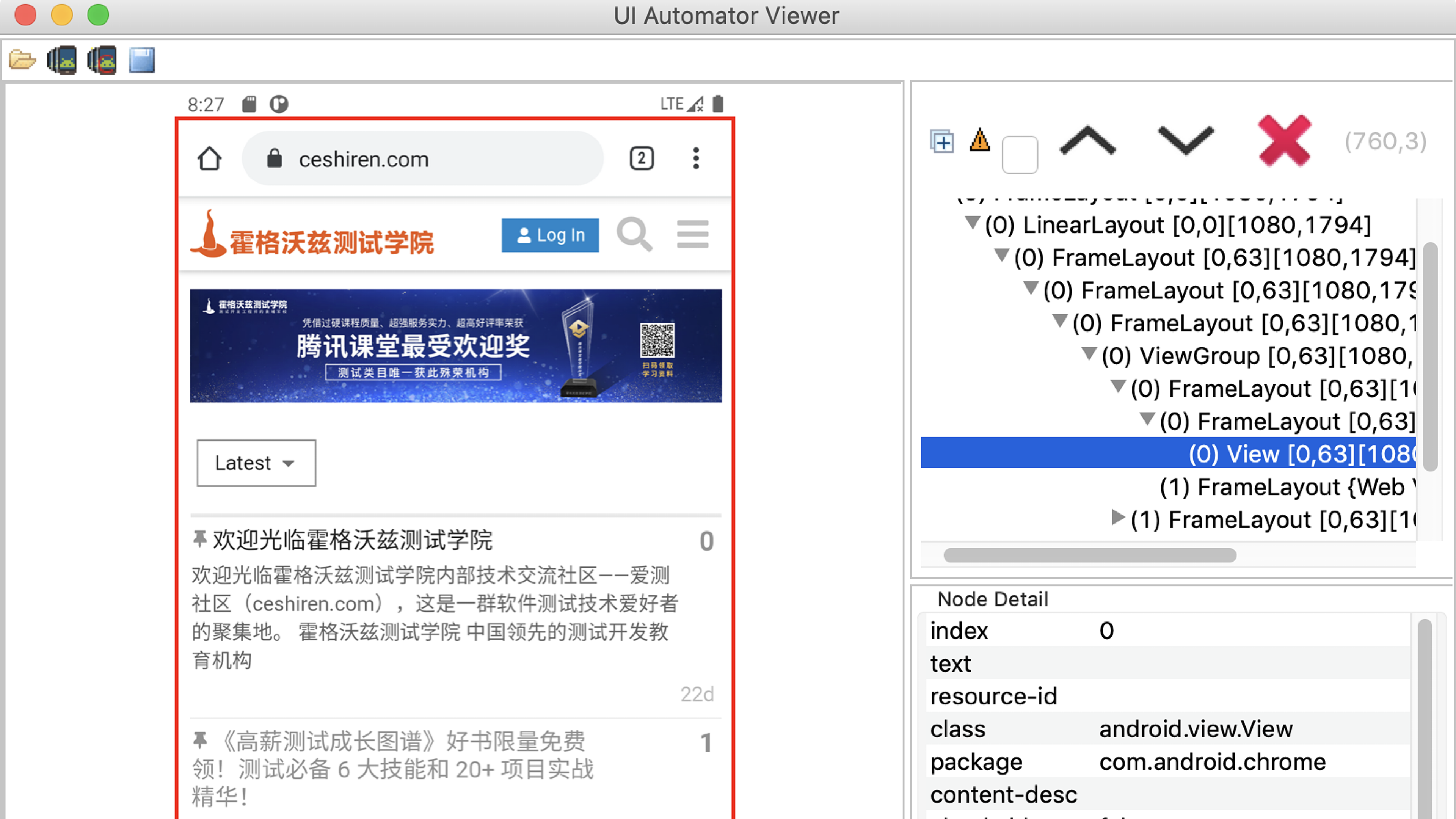Image resolution: width=1456 pixels, height=819 pixels.
Task: Go to previous search result arrow
Action: pos(1087,141)
